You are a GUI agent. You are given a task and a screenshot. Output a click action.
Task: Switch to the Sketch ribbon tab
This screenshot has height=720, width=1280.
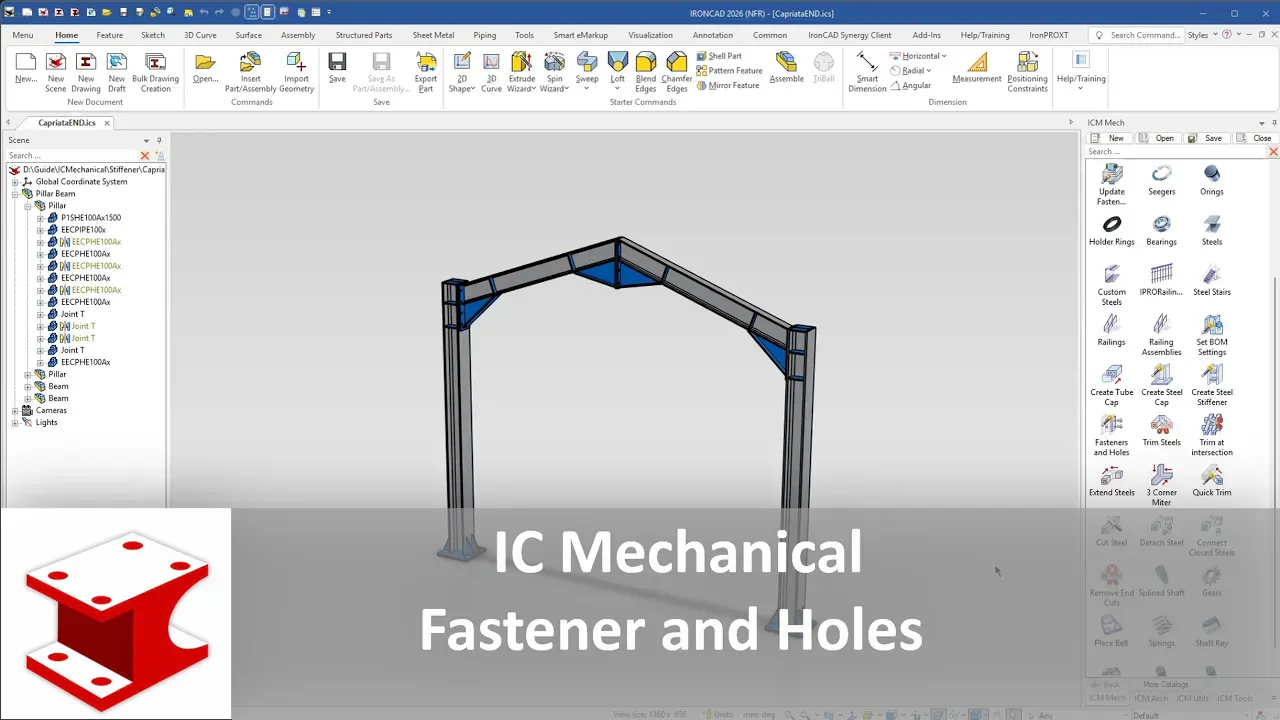(x=153, y=35)
